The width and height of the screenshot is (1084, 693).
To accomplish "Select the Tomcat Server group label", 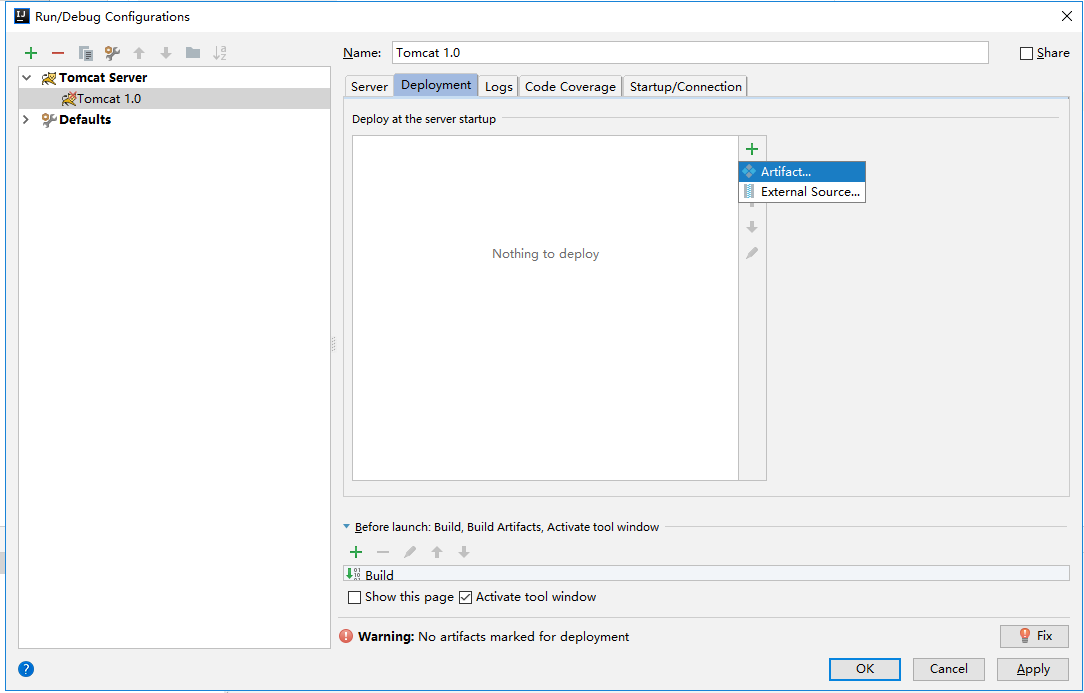I will click(x=103, y=78).
